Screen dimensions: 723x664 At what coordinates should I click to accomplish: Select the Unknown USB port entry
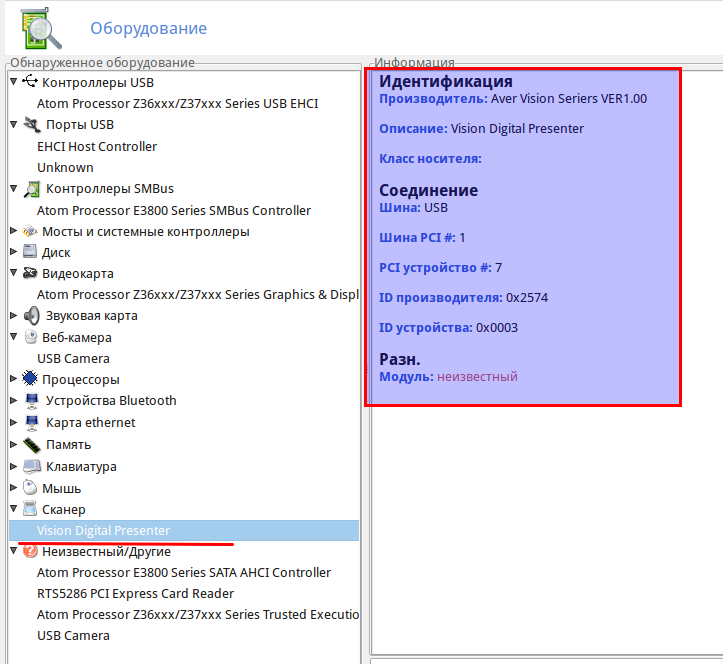point(65,167)
